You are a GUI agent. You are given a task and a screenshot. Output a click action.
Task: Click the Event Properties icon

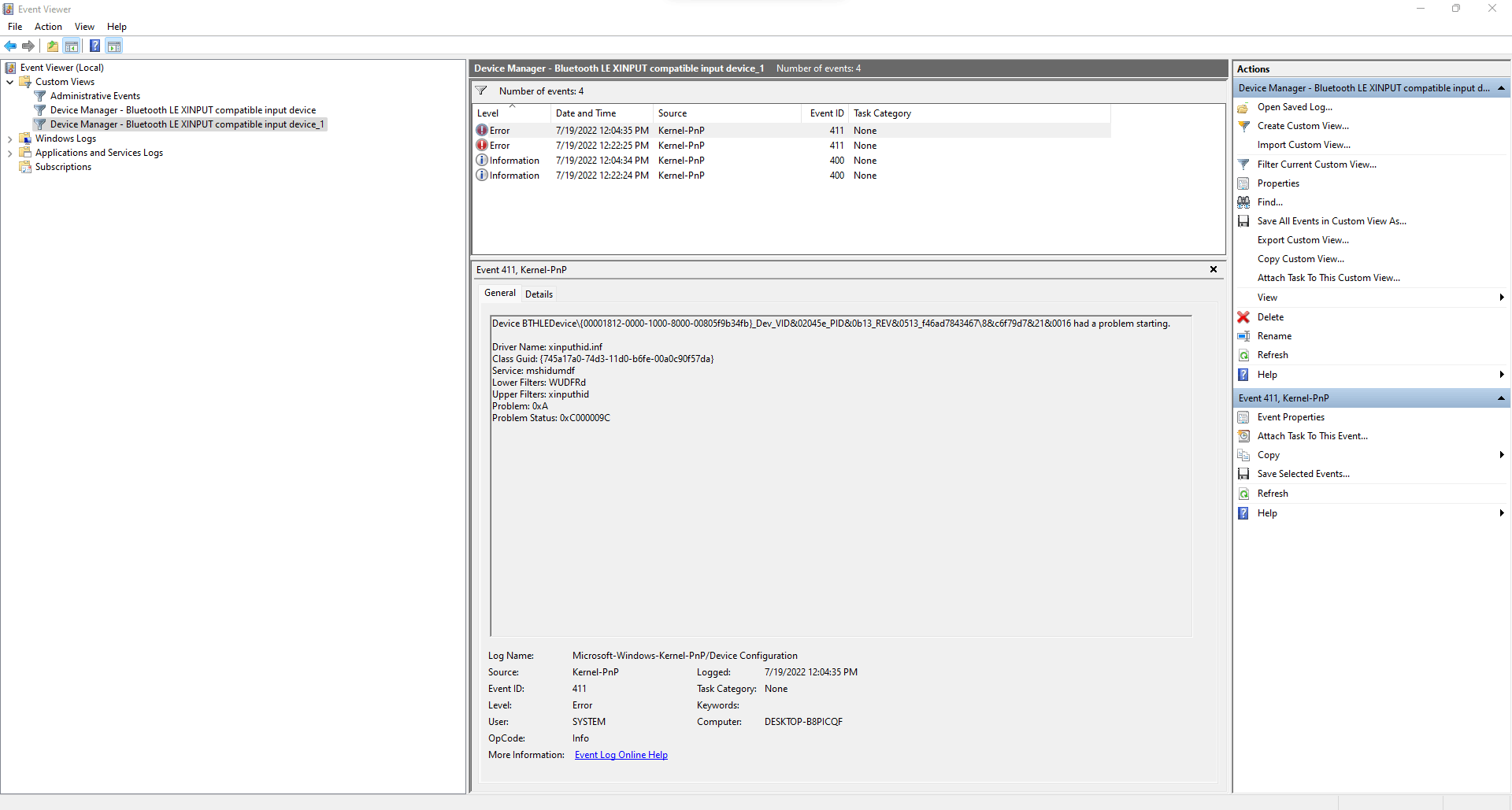(1243, 417)
